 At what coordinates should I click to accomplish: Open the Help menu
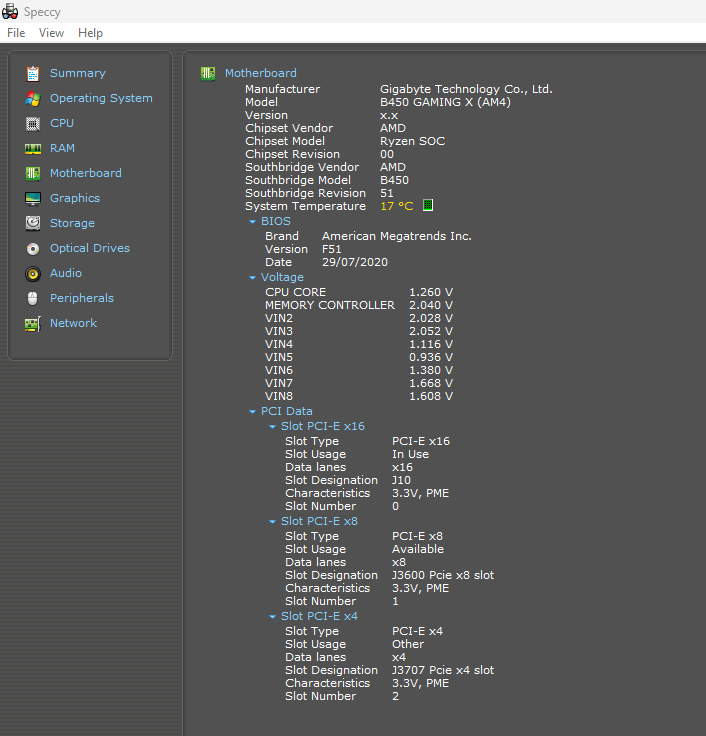coord(90,33)
